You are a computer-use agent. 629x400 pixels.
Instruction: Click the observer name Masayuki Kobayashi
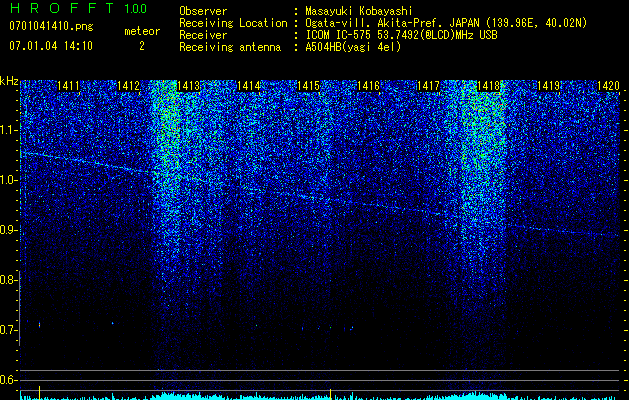359,11
